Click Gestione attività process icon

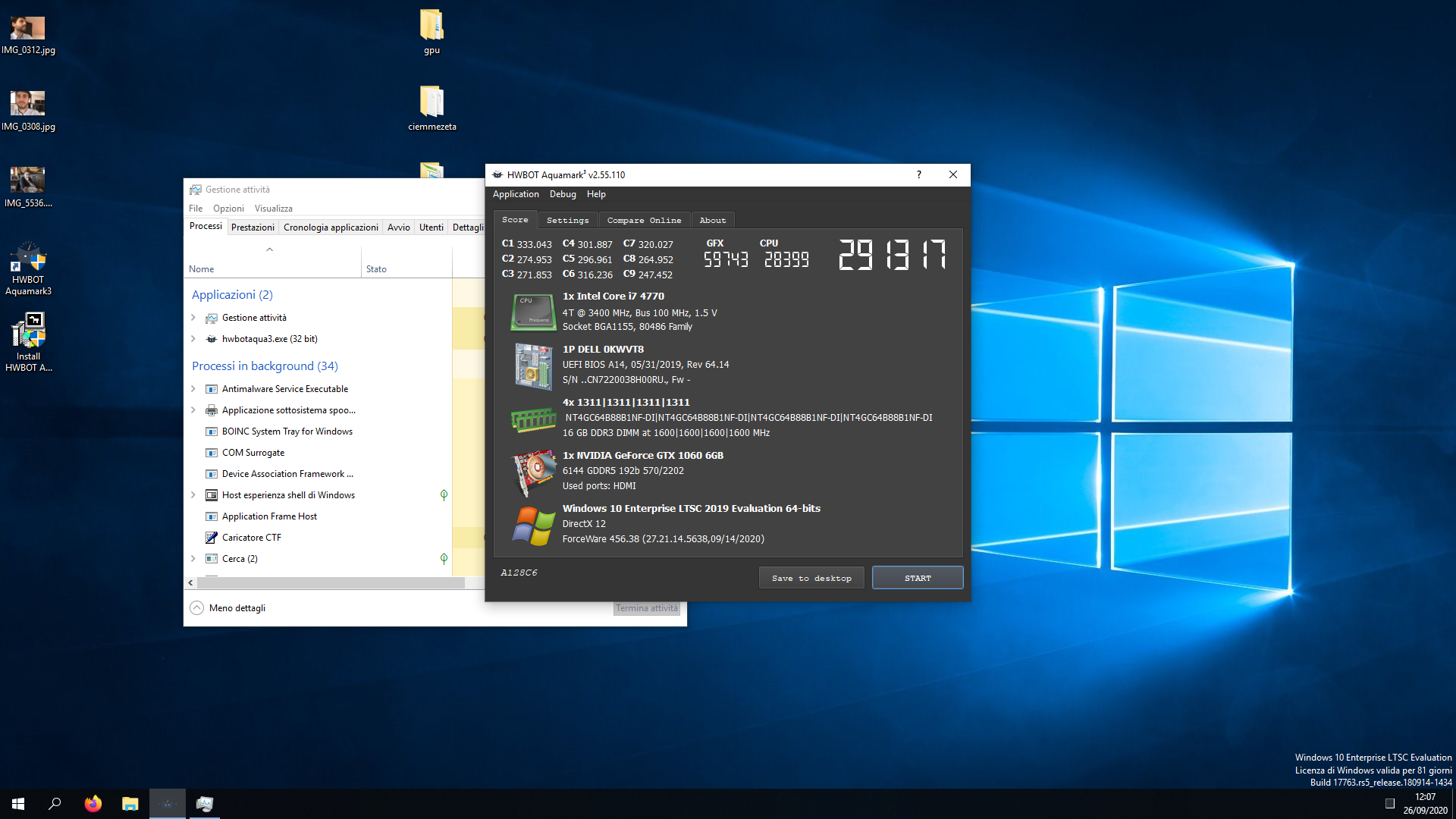coord(212,318)
